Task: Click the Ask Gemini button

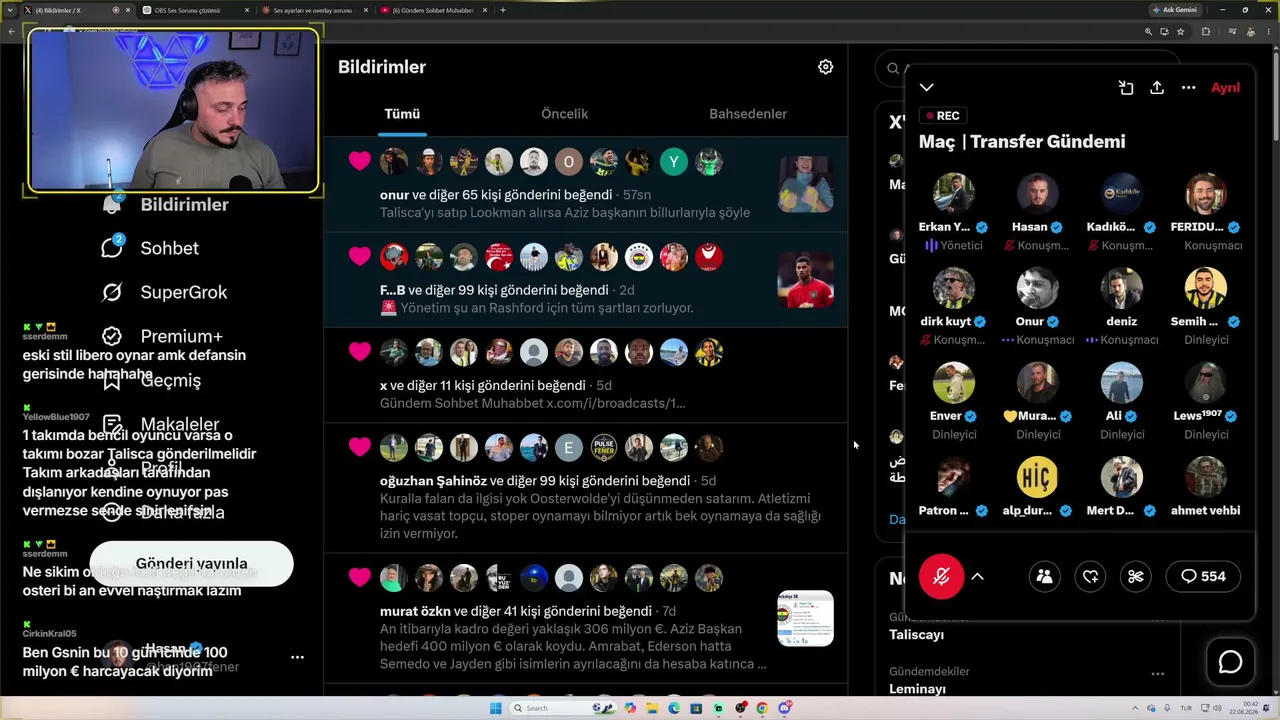Action: coord(1175,10)
